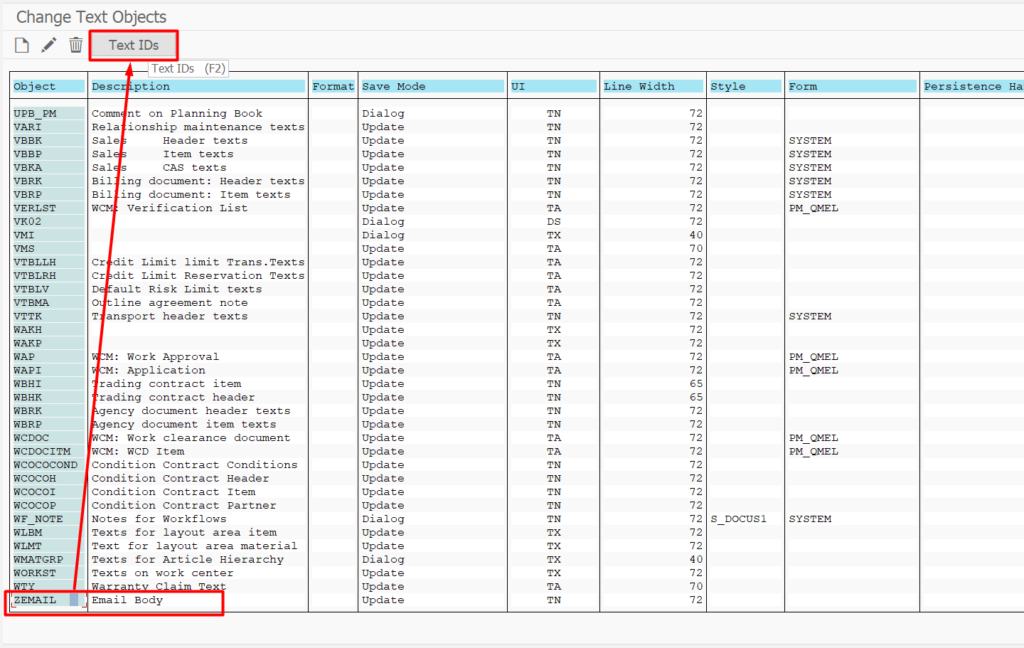
Task: Click the Change pencil icon
Action: [x=49, y=45]
